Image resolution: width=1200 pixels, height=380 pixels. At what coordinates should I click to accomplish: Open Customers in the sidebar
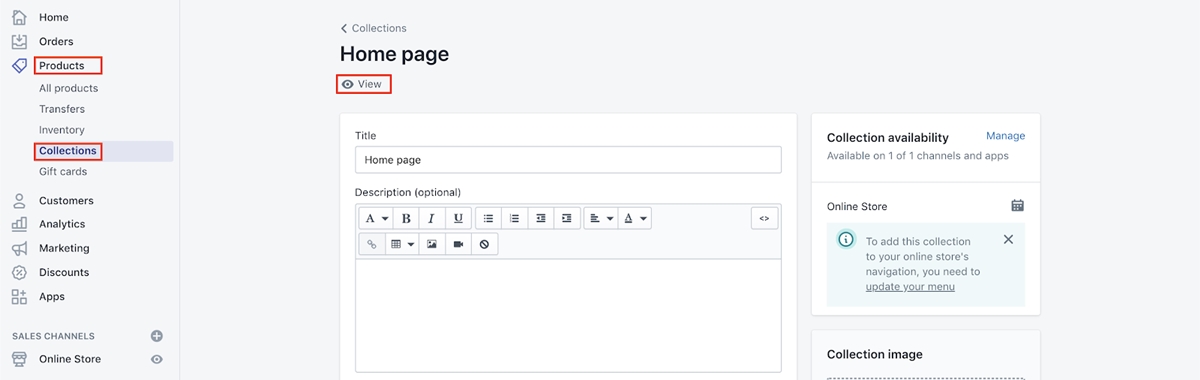point(66,200)
